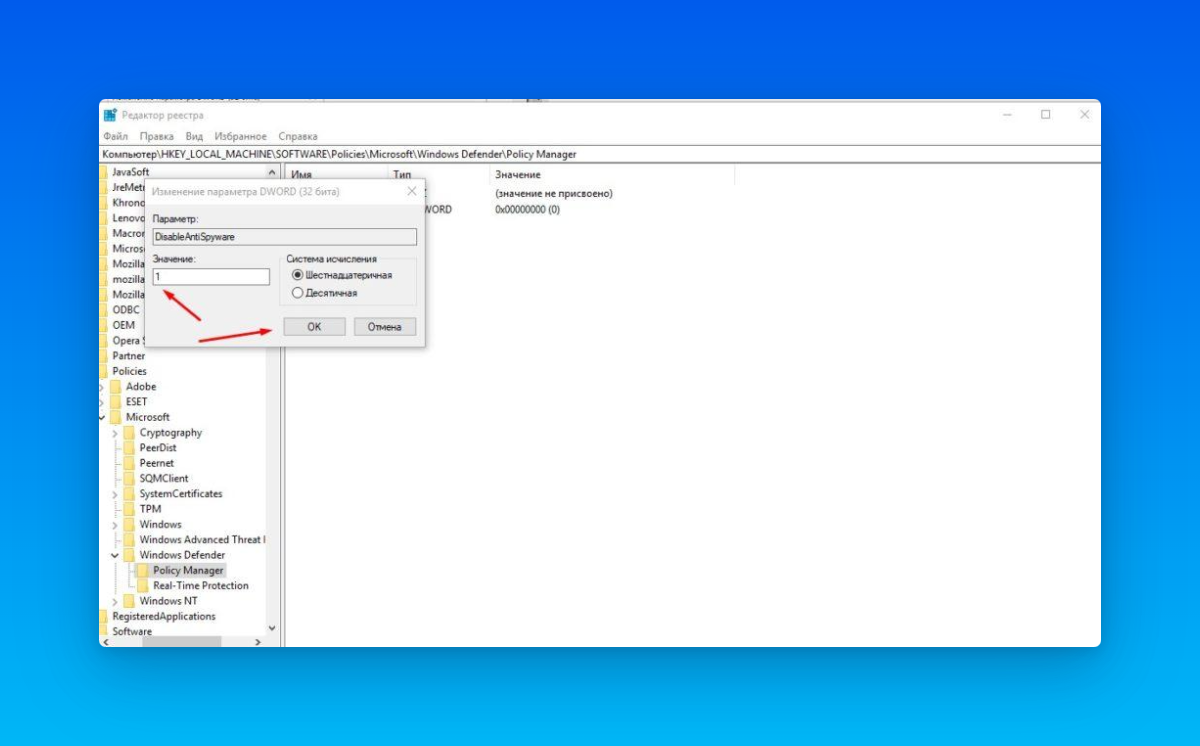Click the registry path address bar
Image resolution: width=1200 pixels, height=746 pixels.
(600, 154)
